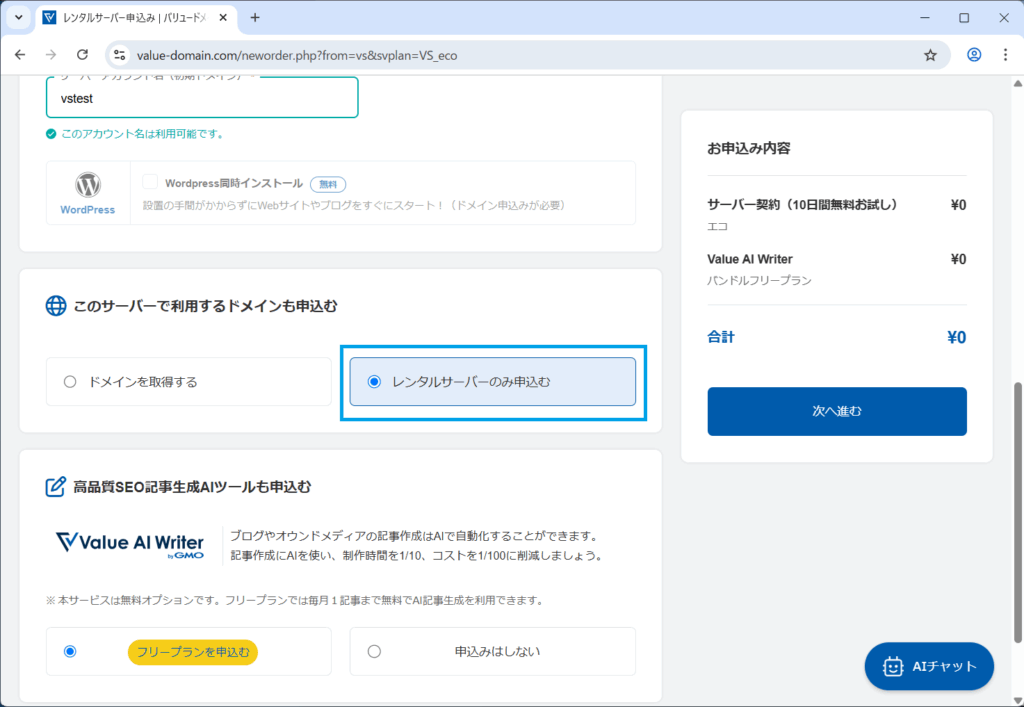Select ドメインを取得する radio option
This screenshot has height=707, width=1024.
tap(70, 382)
